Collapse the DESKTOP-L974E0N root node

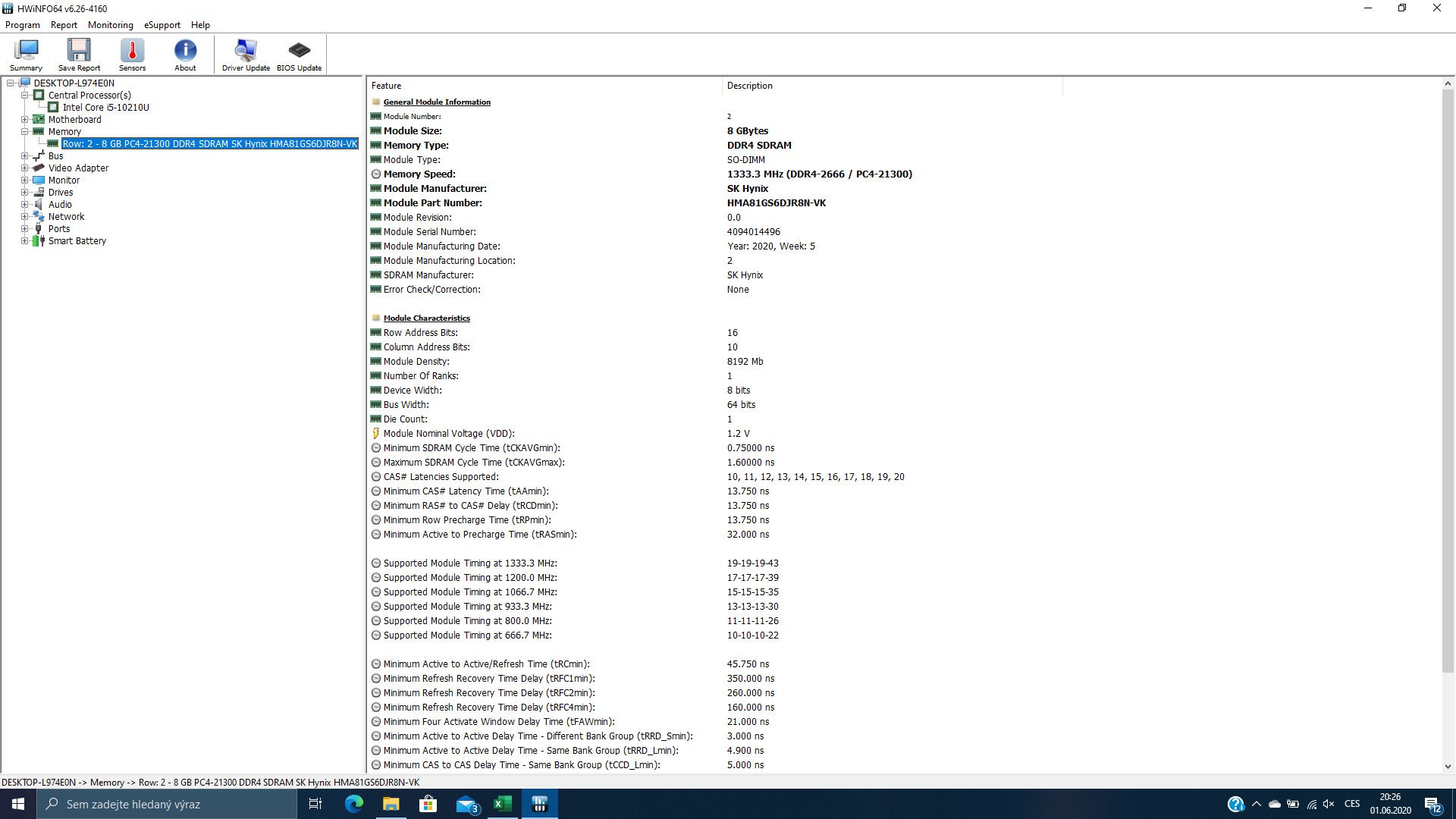click(11, 83)
